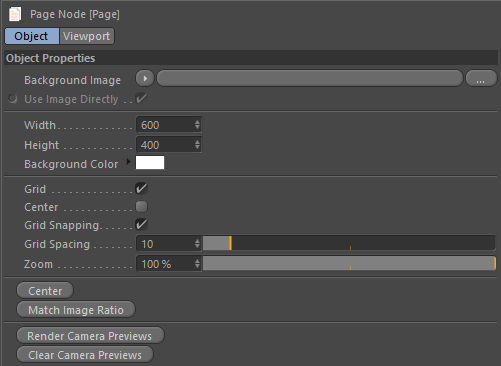Enable the Center checkbox
The width and height of the screenshot is (501, 366).
[x=141, y=207]
